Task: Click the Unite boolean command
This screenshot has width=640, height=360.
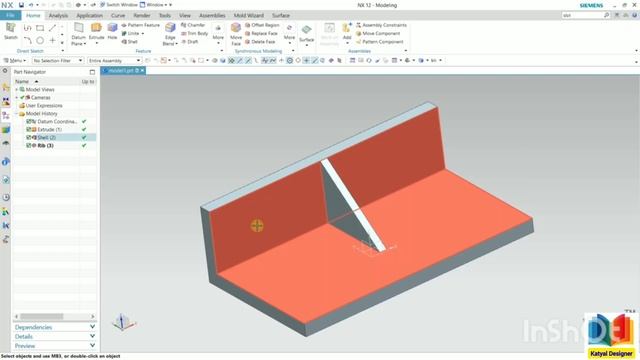Action: (x=131, y=33)
